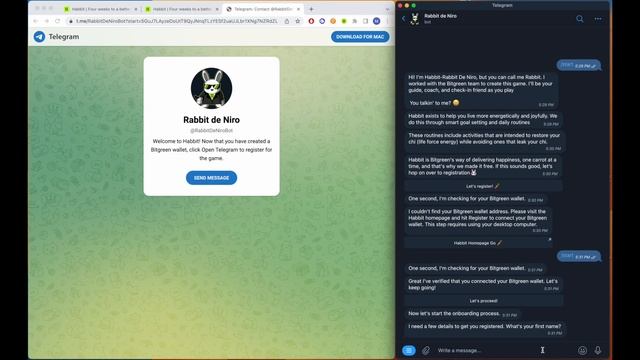Click 'Great I've verified' wallet message

click(483, 284)
